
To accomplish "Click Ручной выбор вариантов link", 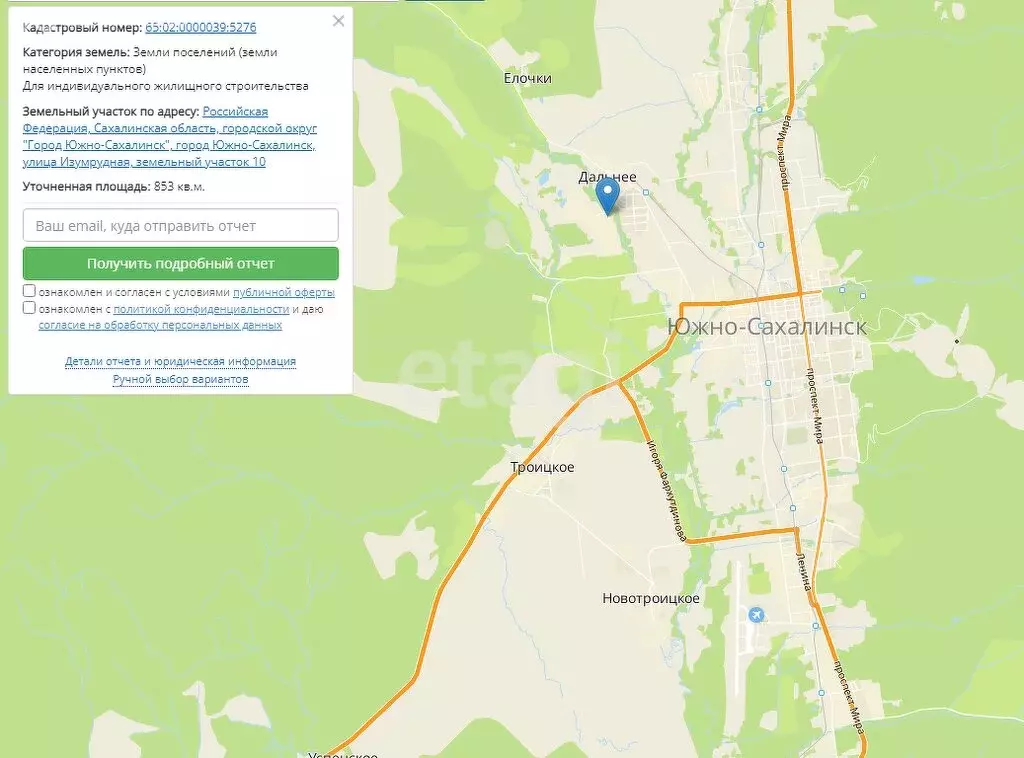I will click(x=180, y=379).
